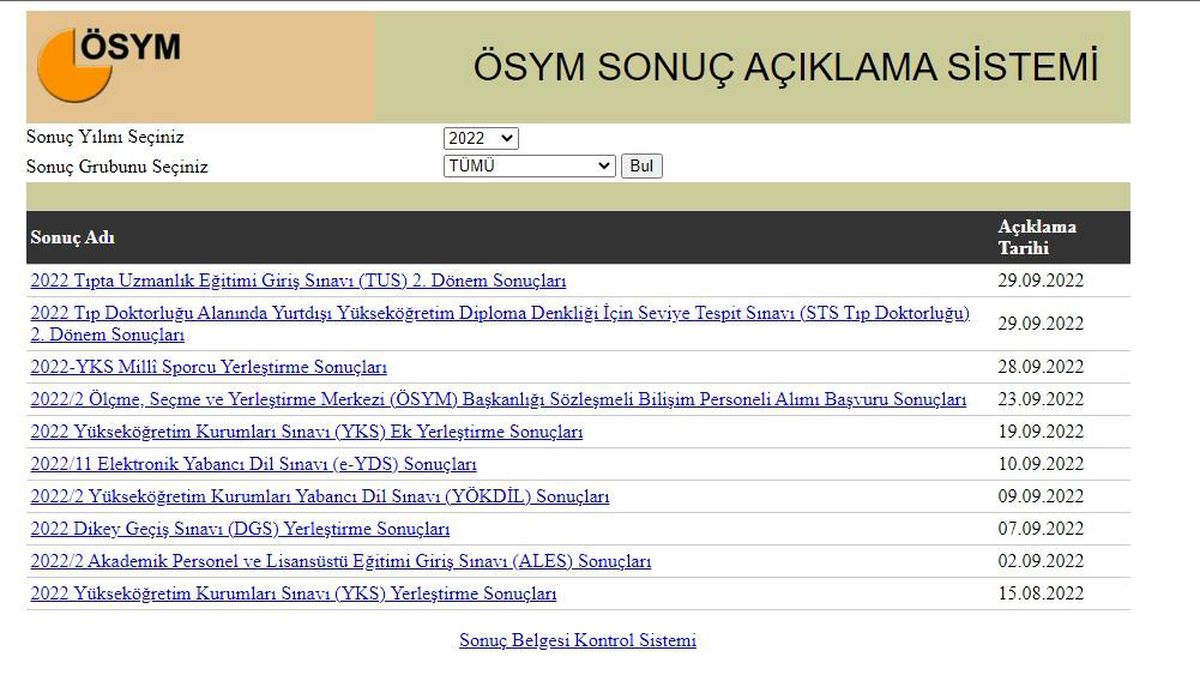Open the YKS Millî Sporcu Yerleştirme link
The height and width of the screenshot is (687, 1200).
click(x=209, y=368)
